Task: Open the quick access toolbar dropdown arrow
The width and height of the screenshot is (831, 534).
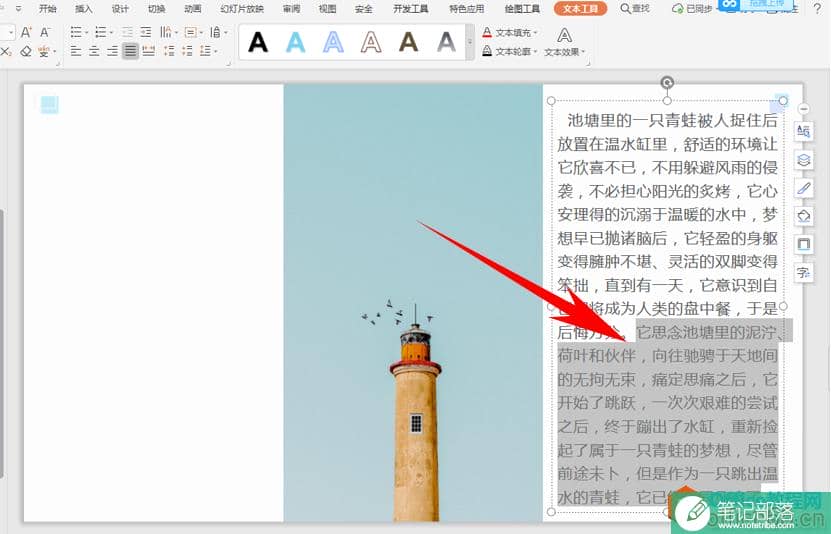Action: pyautogui.click(x=19, y=9)
